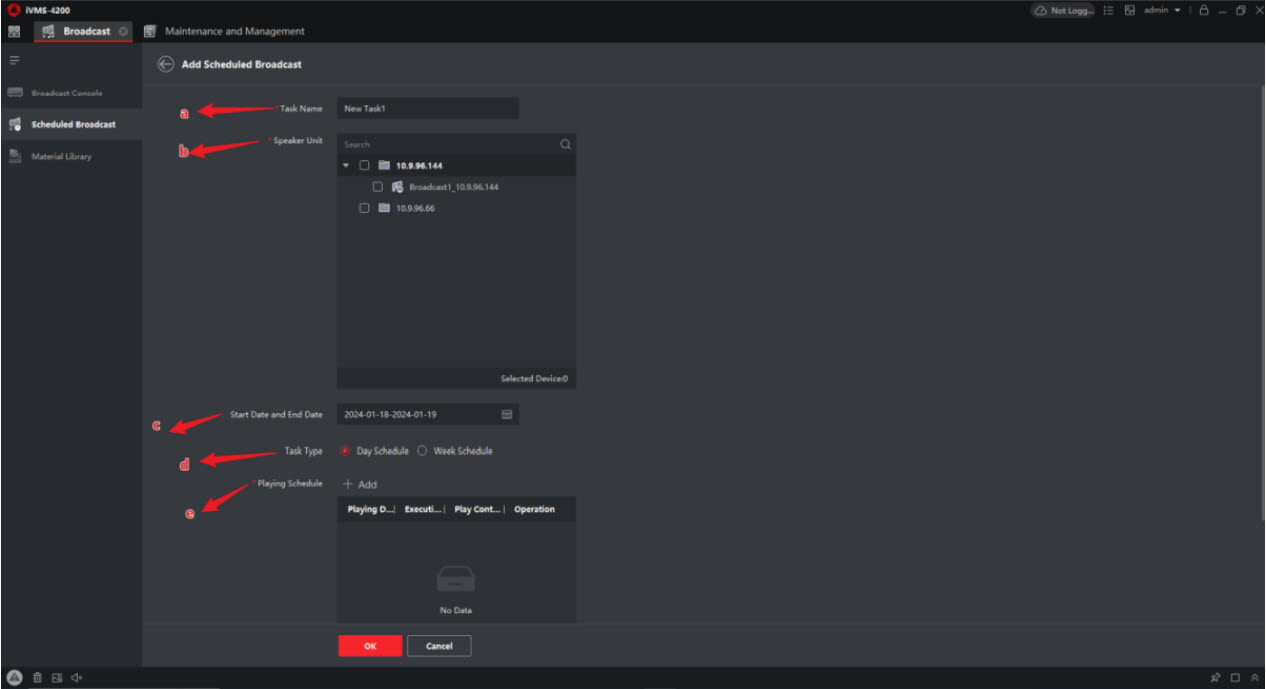Click the back arrow beside Add Scheduled Broadcast
This screenshot has height=689, width=1266.
click(x=166, y=64)
